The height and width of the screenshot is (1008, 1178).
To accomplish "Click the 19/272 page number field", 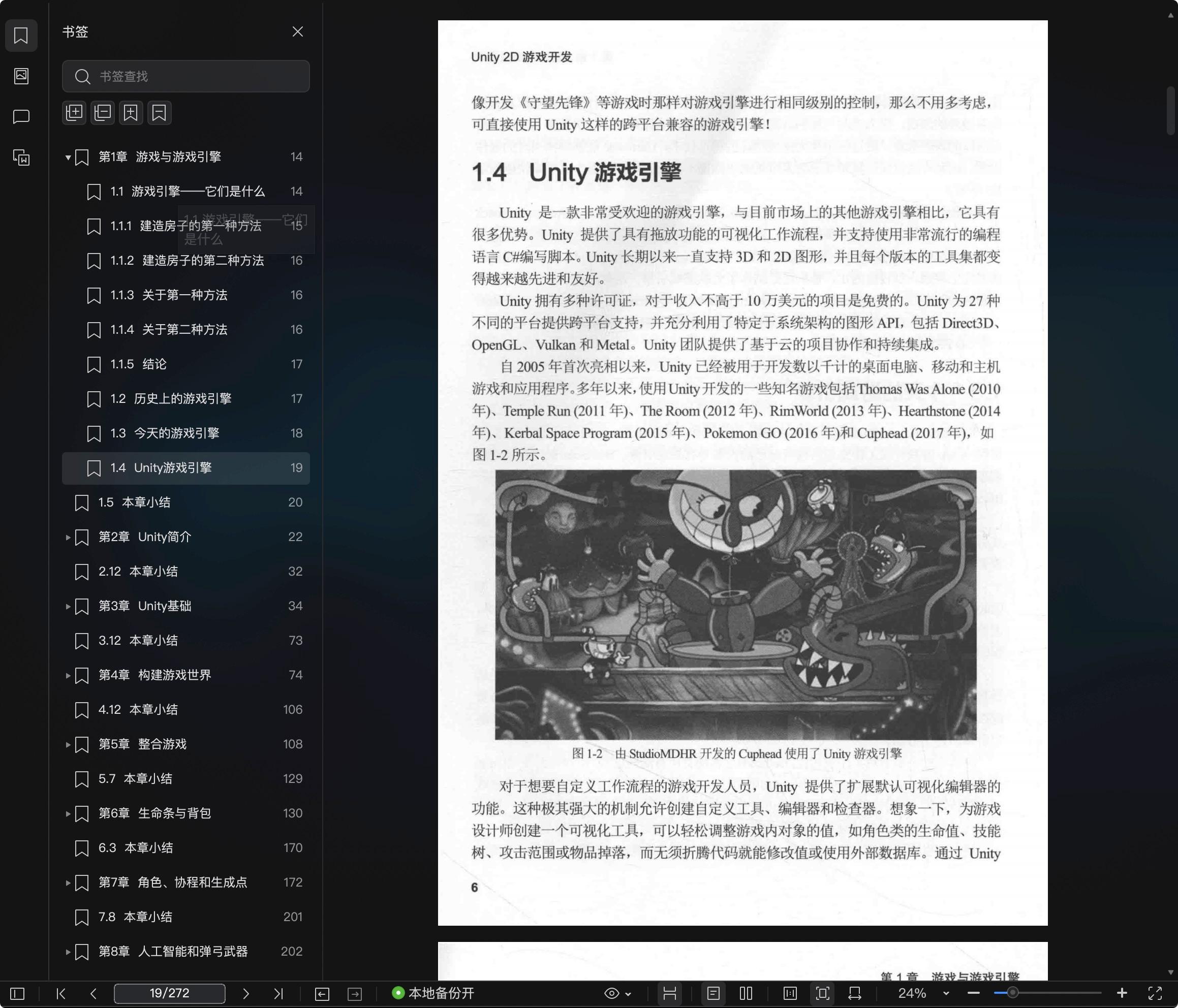I will tap(169, 993).
